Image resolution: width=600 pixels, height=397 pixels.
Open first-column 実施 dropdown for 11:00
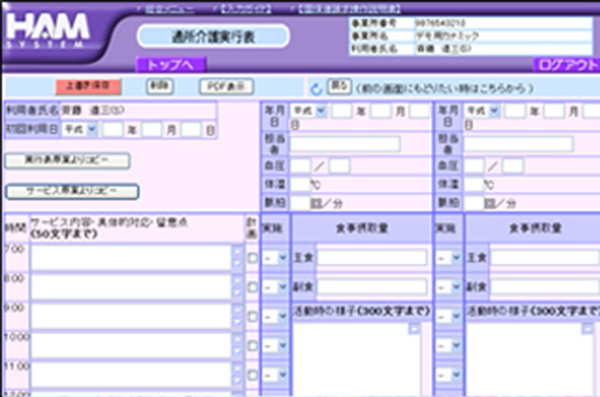[275, 375]
